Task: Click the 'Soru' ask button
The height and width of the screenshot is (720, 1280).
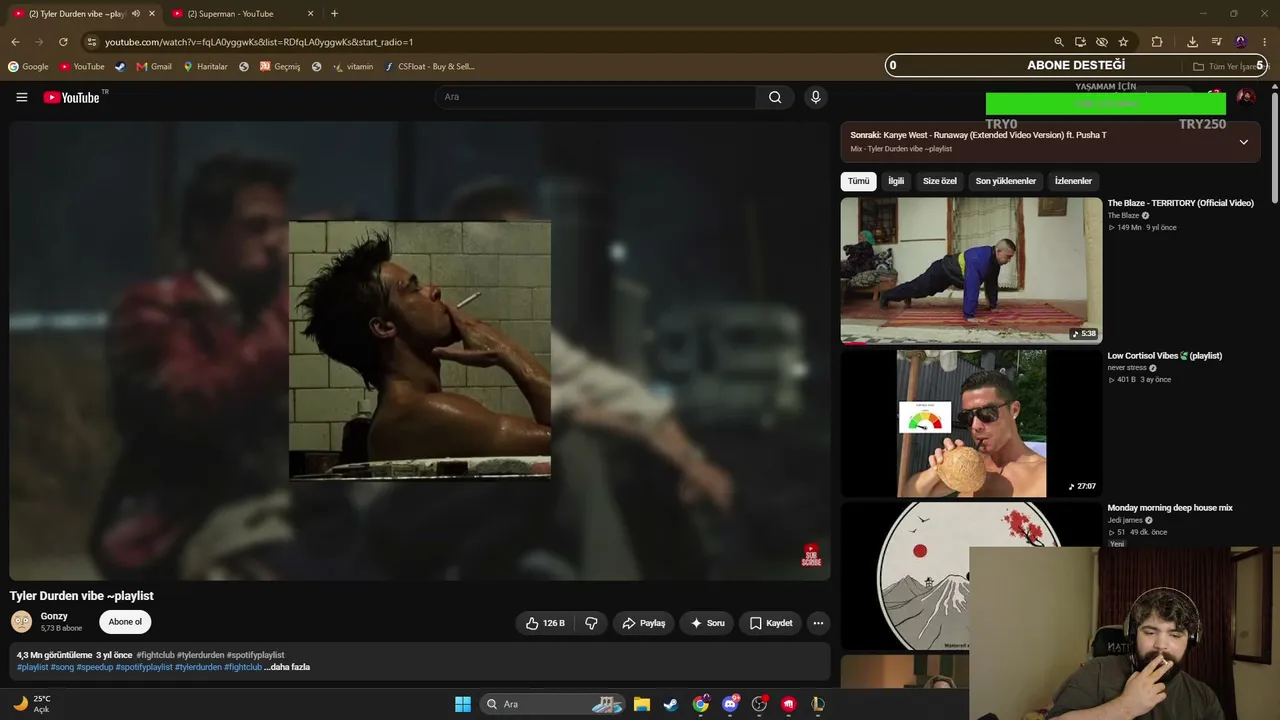Action: click(x=707, y=623)
